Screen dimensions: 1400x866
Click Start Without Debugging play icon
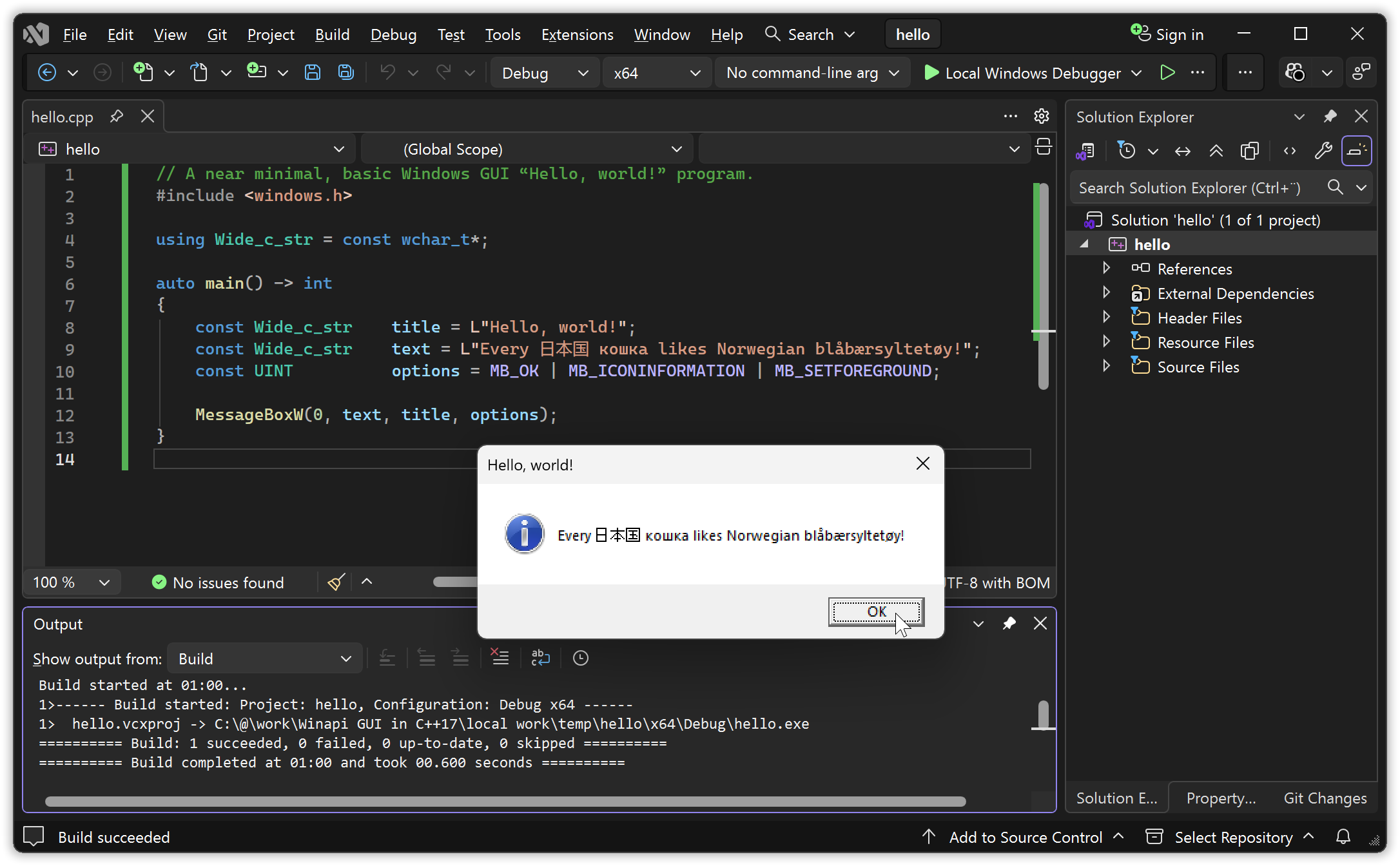coord(1167,72)
